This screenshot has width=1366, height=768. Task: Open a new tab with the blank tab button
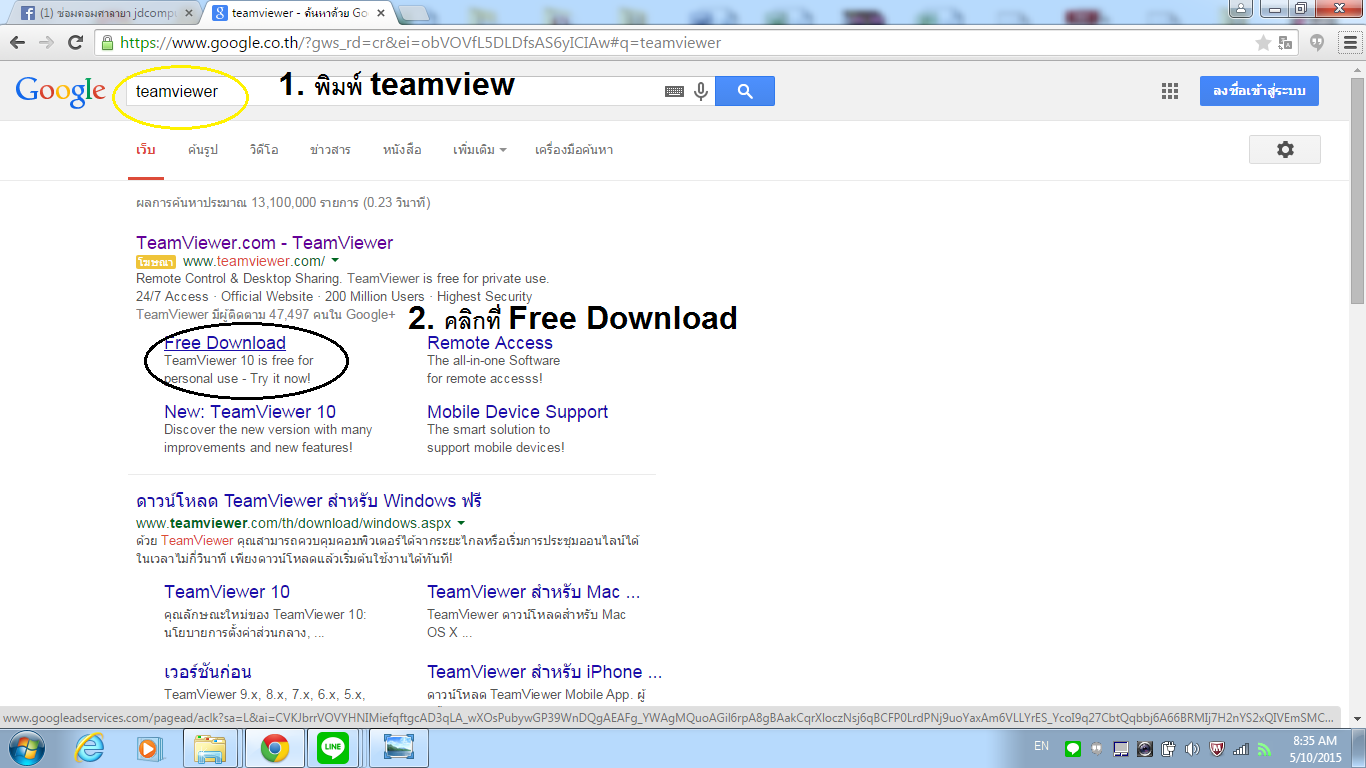pyautogui.click(x=414, y=14)
